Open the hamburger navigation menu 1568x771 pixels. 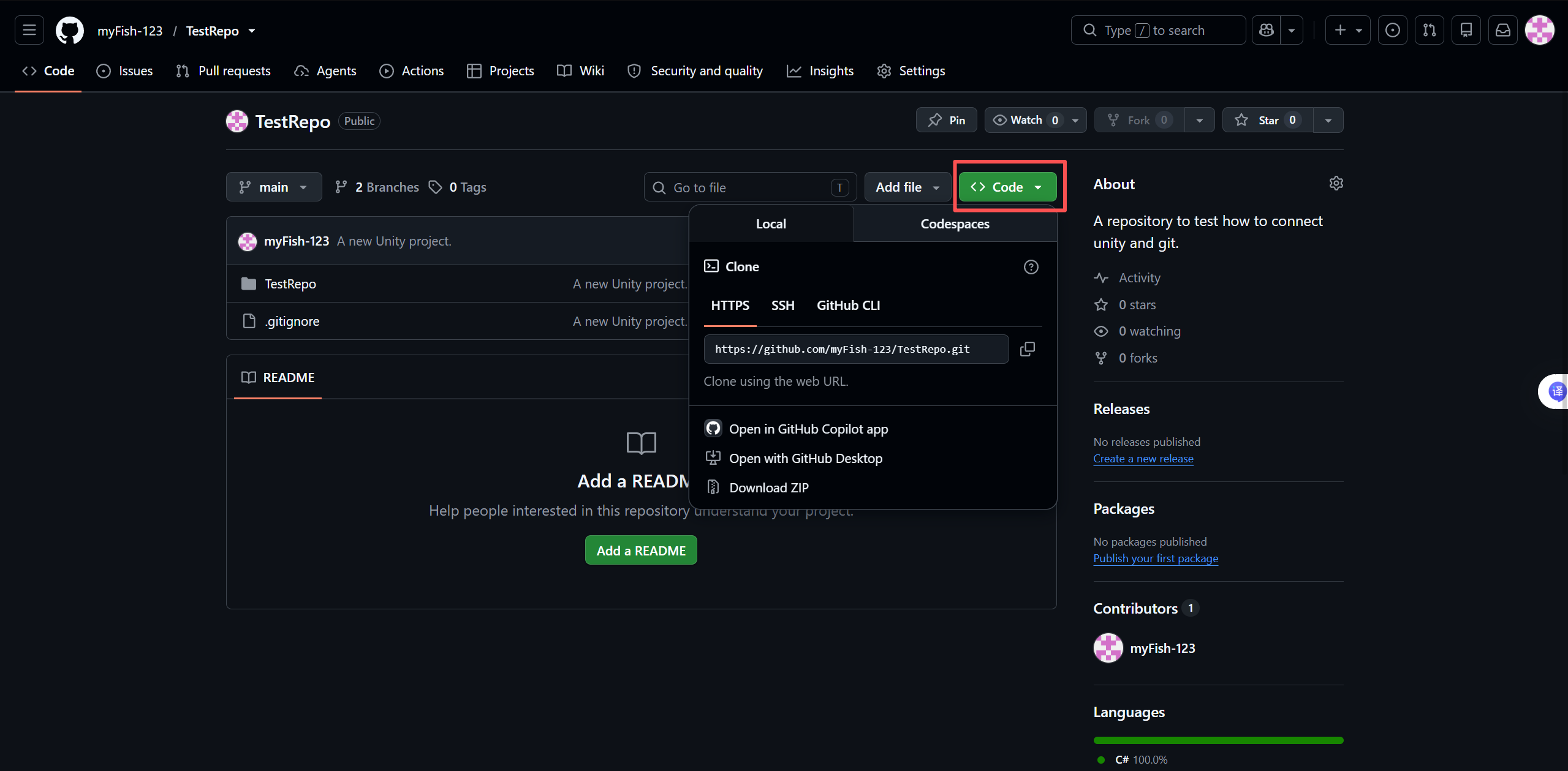click(x=29, y=30)
